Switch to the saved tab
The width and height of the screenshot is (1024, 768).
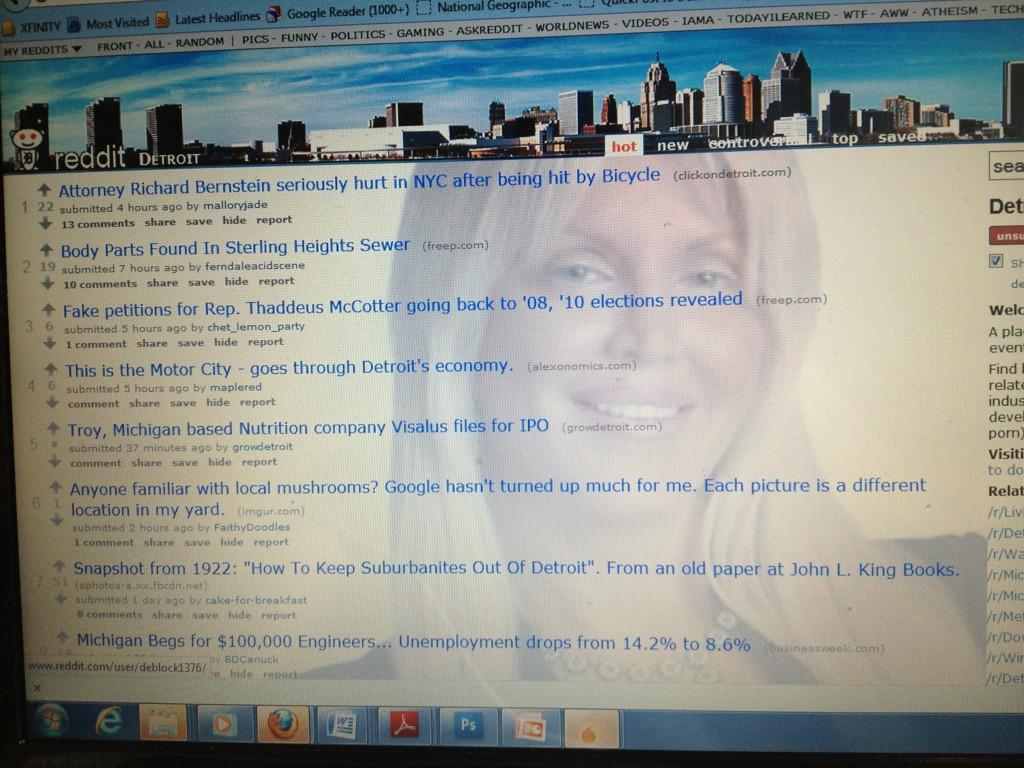pos(901,137)
